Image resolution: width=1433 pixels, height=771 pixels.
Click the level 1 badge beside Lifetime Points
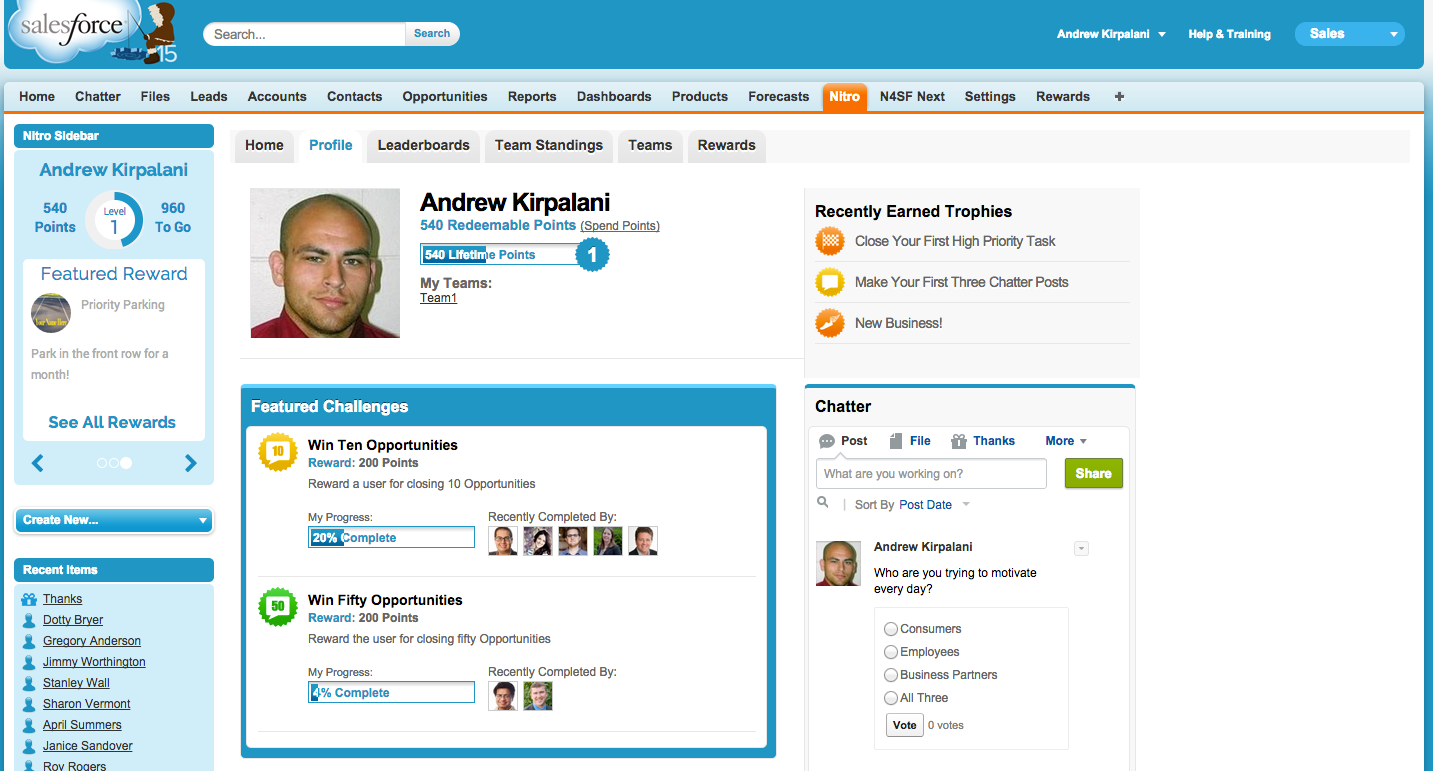592,255
